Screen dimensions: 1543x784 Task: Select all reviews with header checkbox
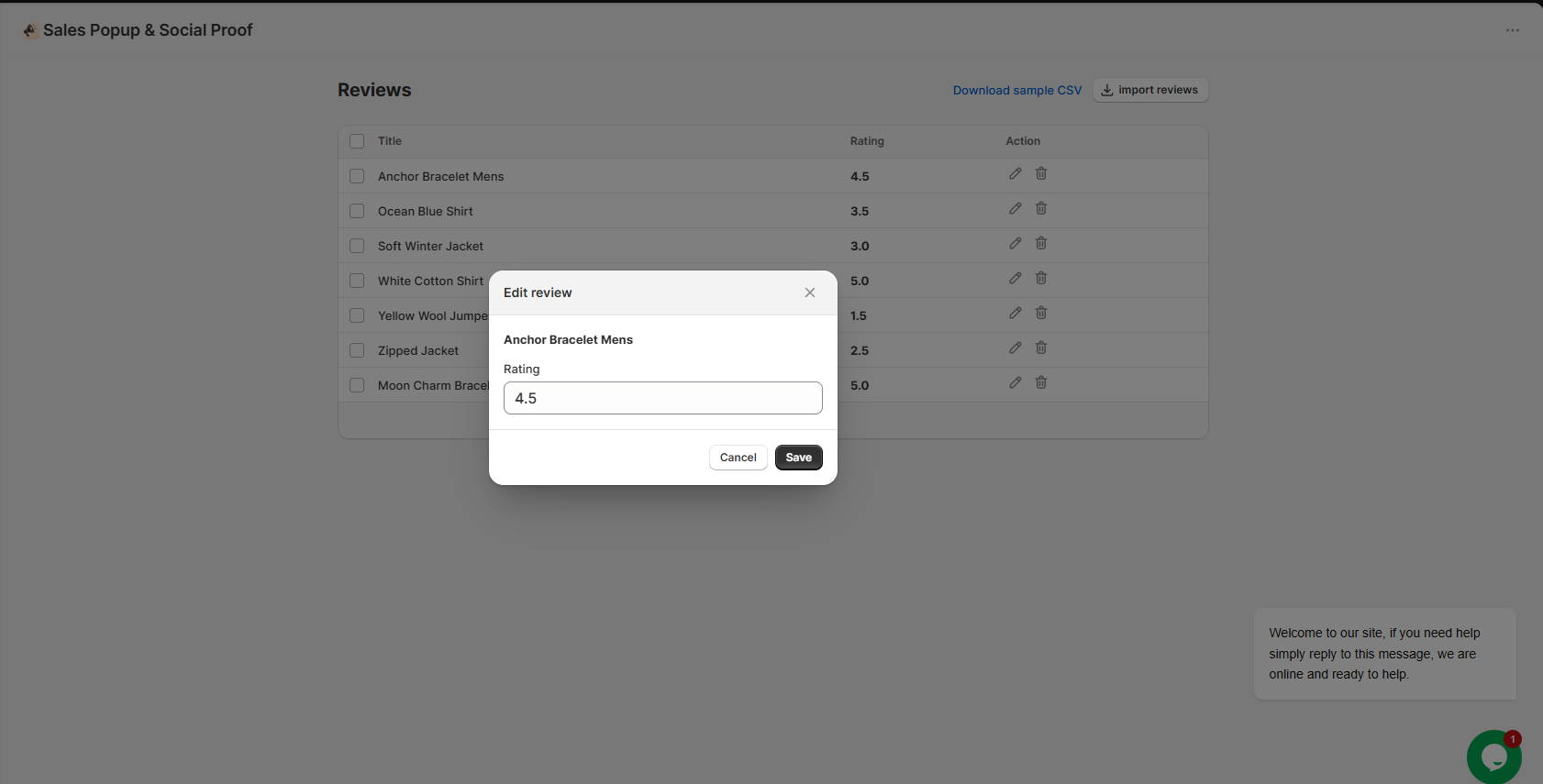(x=357, y=141)
